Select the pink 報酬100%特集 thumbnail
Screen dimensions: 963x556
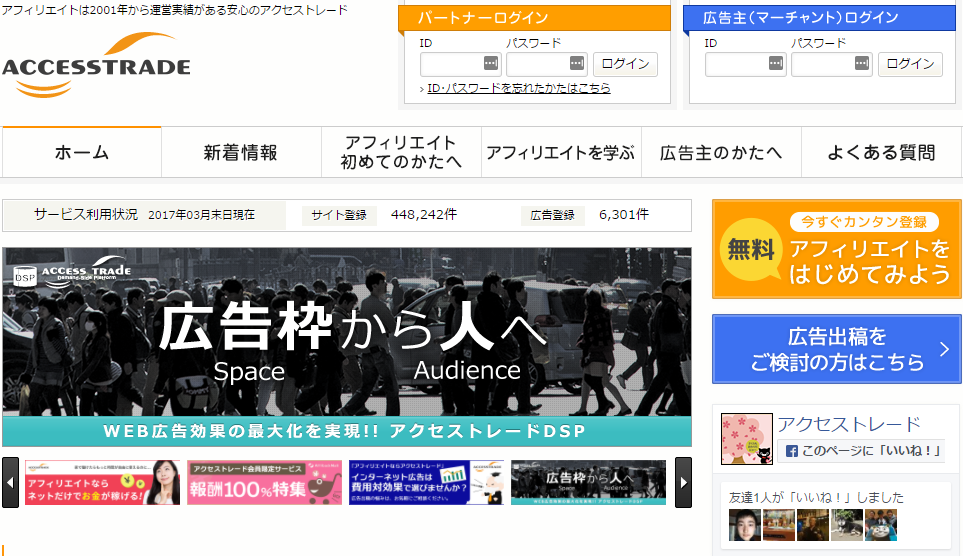click(x=264, y=482)
